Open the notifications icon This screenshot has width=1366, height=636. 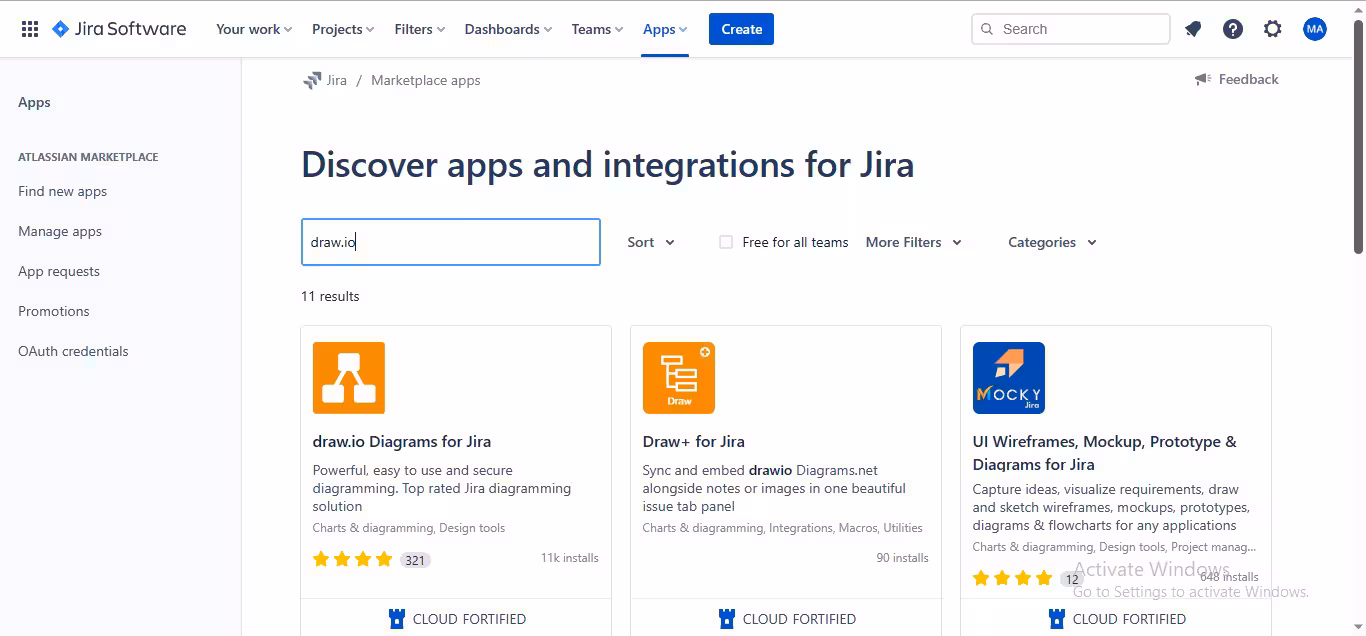click(x=1193, y=29)
